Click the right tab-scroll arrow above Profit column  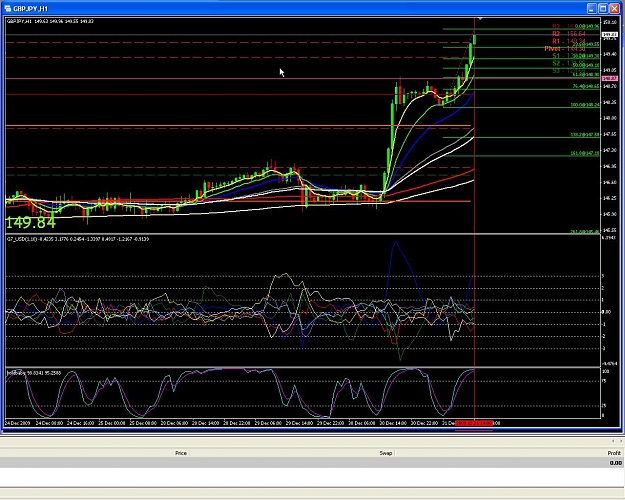(621, 441)
